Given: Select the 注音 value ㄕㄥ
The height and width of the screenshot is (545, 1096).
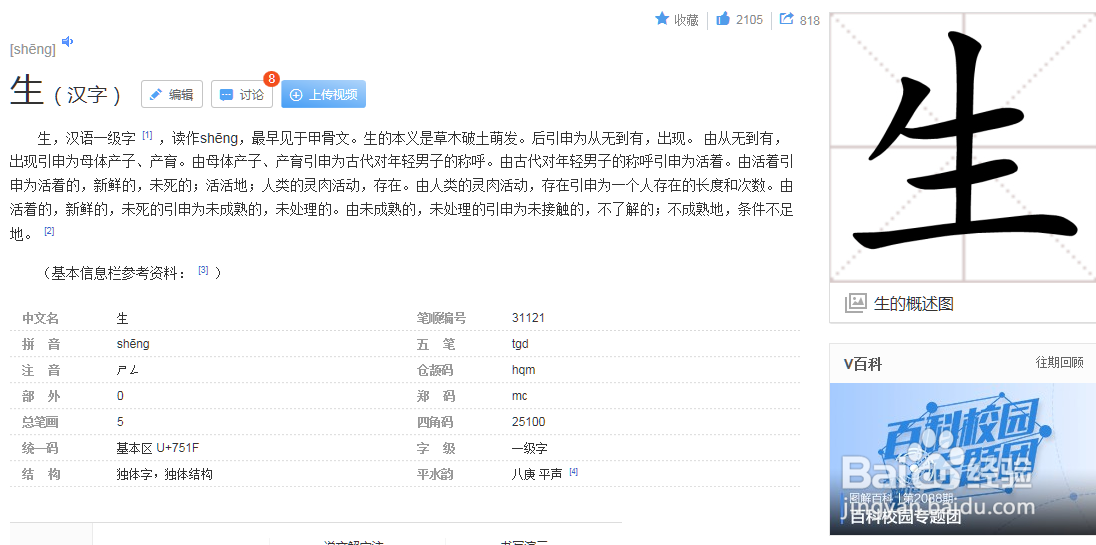Looking at the screenshot, I should pos(128,370).
